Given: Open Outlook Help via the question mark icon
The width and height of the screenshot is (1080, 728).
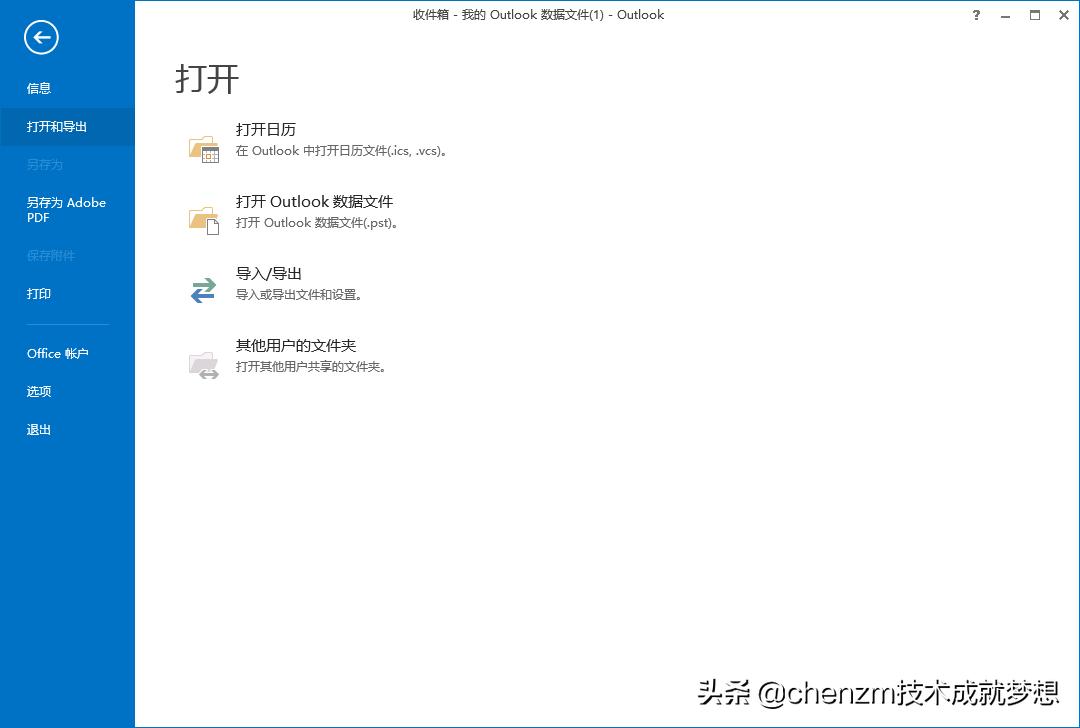Looking at the screenshot, I should (976, 15).
